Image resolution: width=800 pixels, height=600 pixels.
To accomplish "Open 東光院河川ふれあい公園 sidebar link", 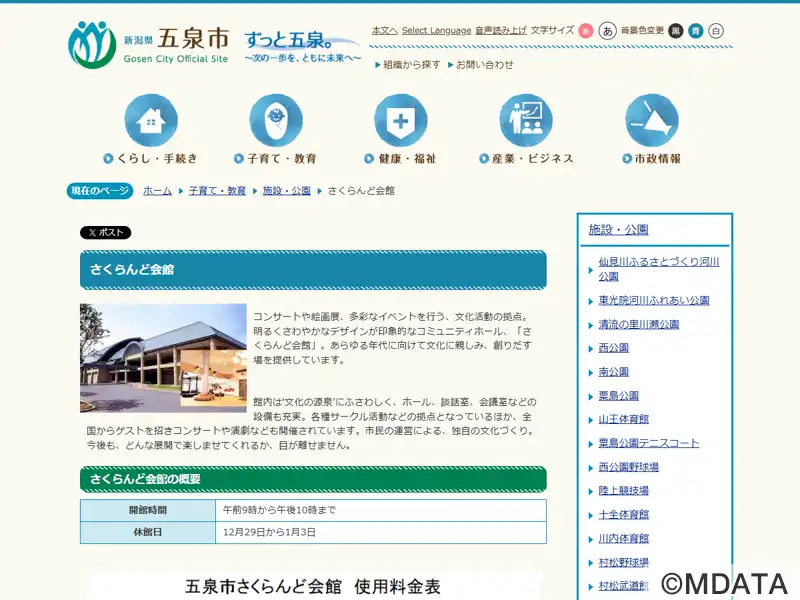I will tap(654, 301).
